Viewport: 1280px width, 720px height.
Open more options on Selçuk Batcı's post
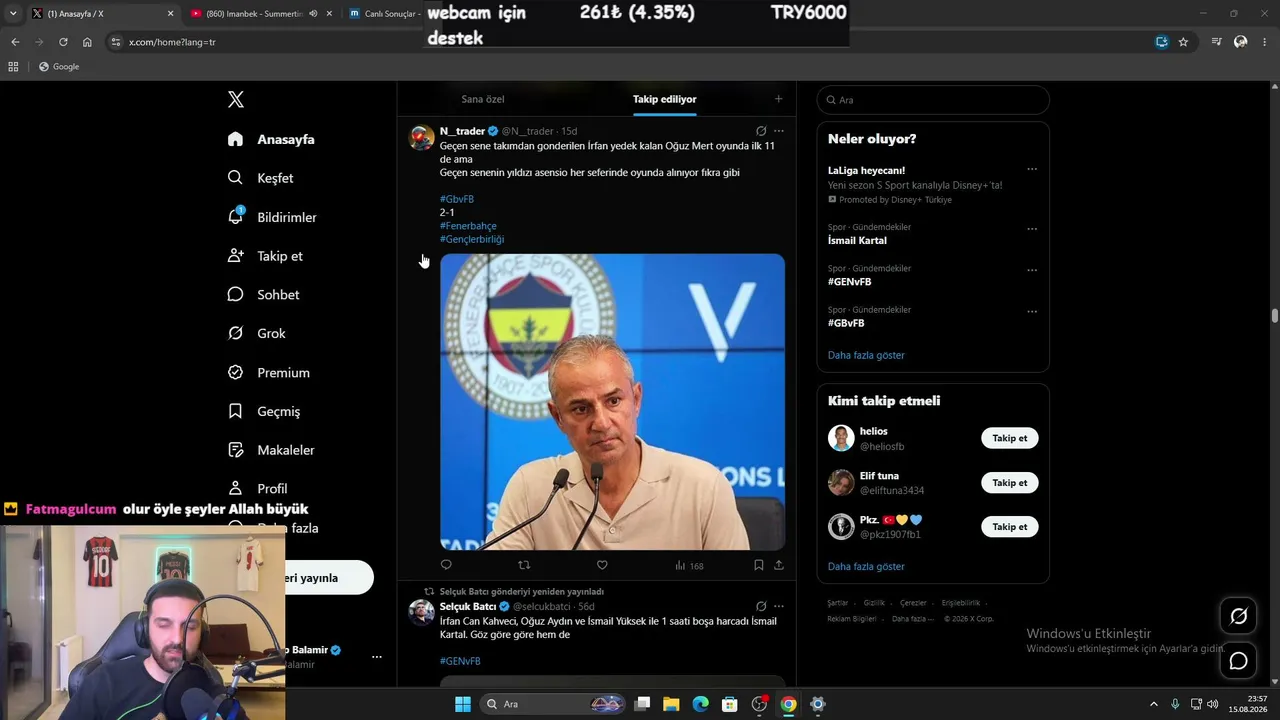tap(779, 606)
